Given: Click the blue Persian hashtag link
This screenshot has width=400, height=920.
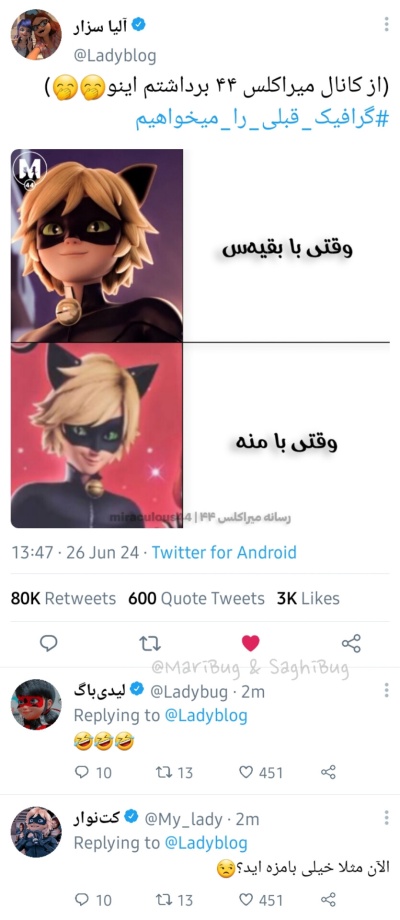Looking at the screenshot, I should pyautogui.click(x=263, y=119).
